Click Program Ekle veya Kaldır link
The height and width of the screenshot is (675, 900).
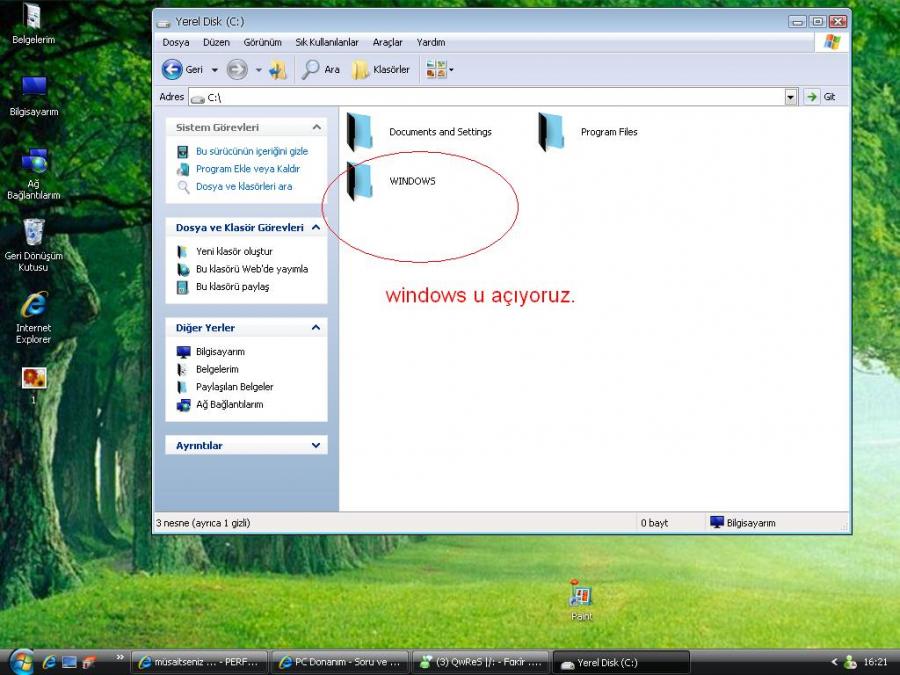pos(247,169)
